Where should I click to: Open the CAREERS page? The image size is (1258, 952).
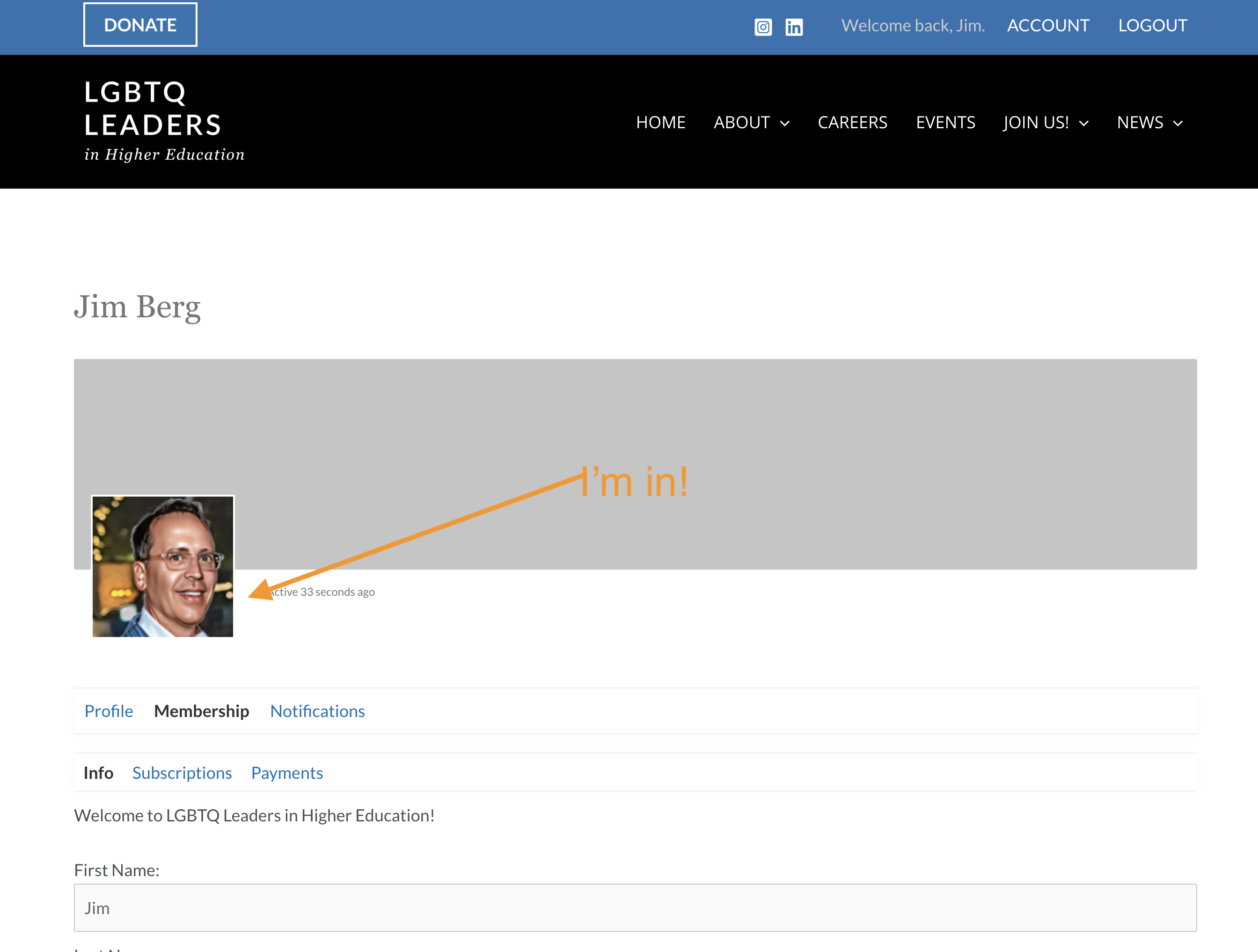click(x=853, y=122)
